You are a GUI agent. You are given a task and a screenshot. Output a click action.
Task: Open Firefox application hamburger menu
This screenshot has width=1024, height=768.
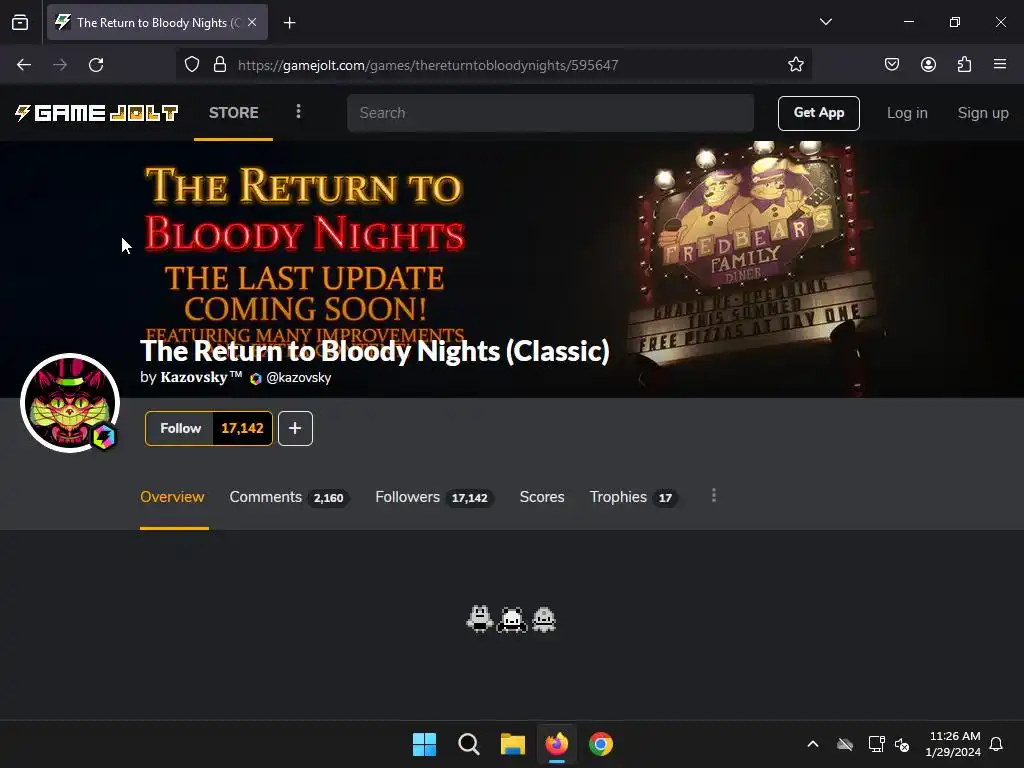click(1000, 64)
